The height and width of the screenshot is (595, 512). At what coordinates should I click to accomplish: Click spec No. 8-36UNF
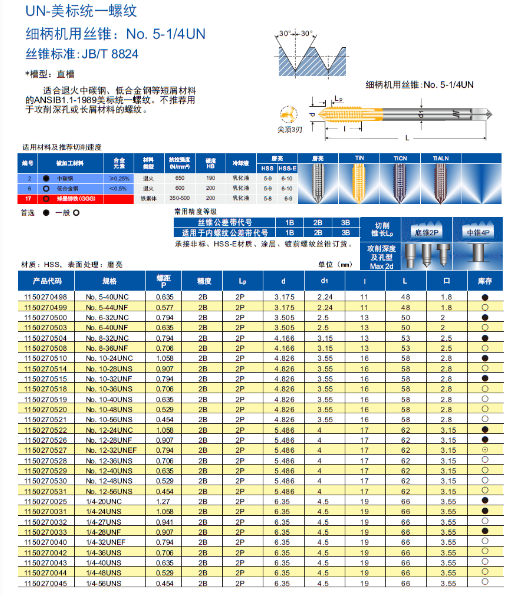[107, 348]
